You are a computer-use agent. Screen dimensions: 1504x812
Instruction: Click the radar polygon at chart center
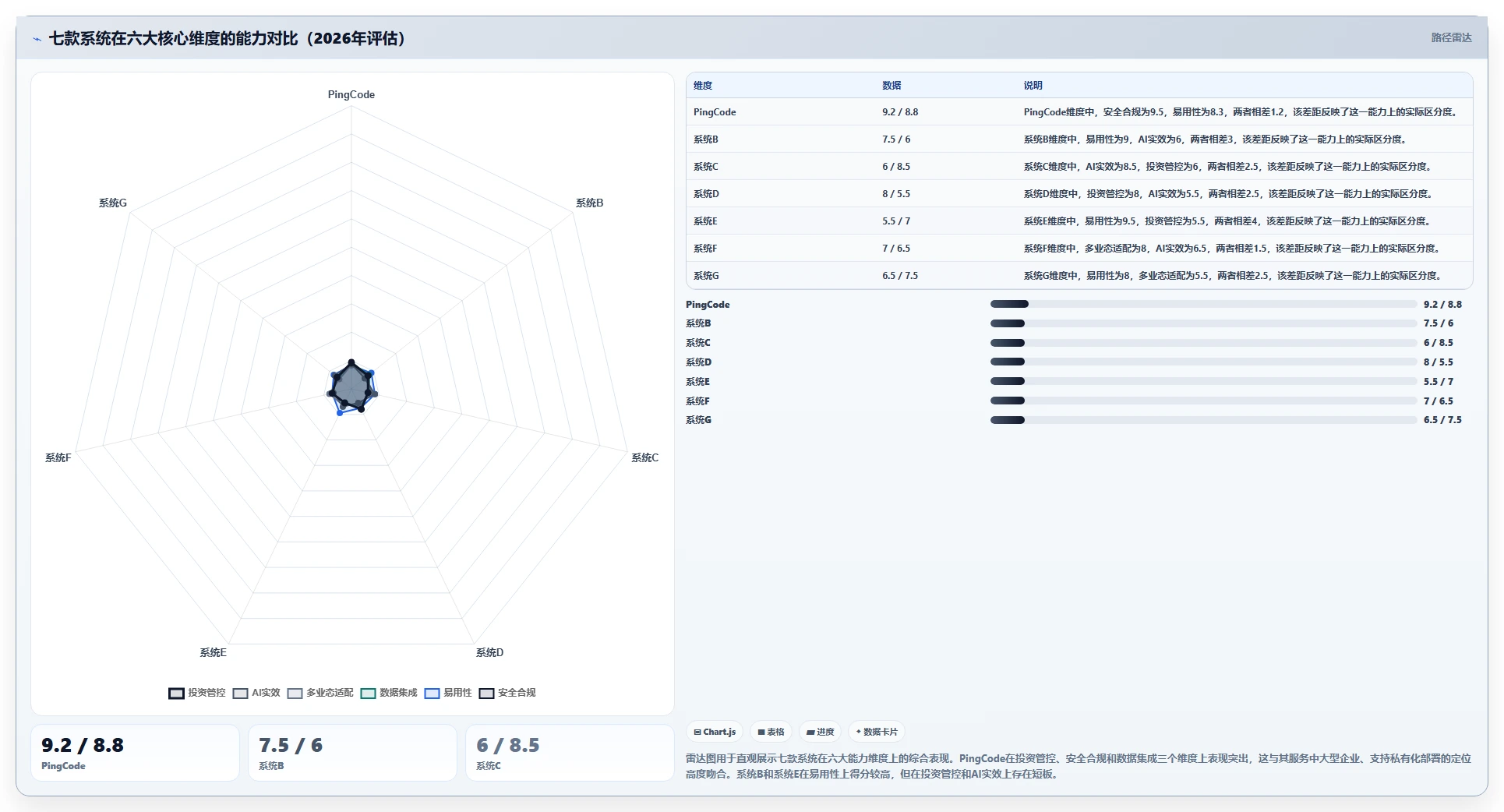click(351, 387)
